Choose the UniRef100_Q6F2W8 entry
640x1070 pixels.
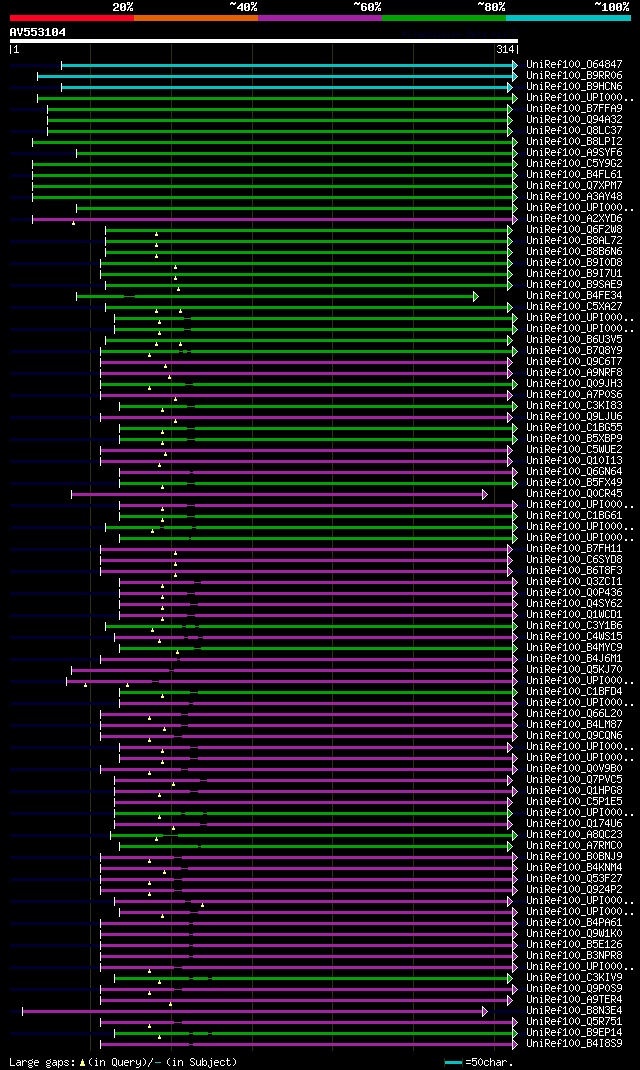(x=574, y=229)
